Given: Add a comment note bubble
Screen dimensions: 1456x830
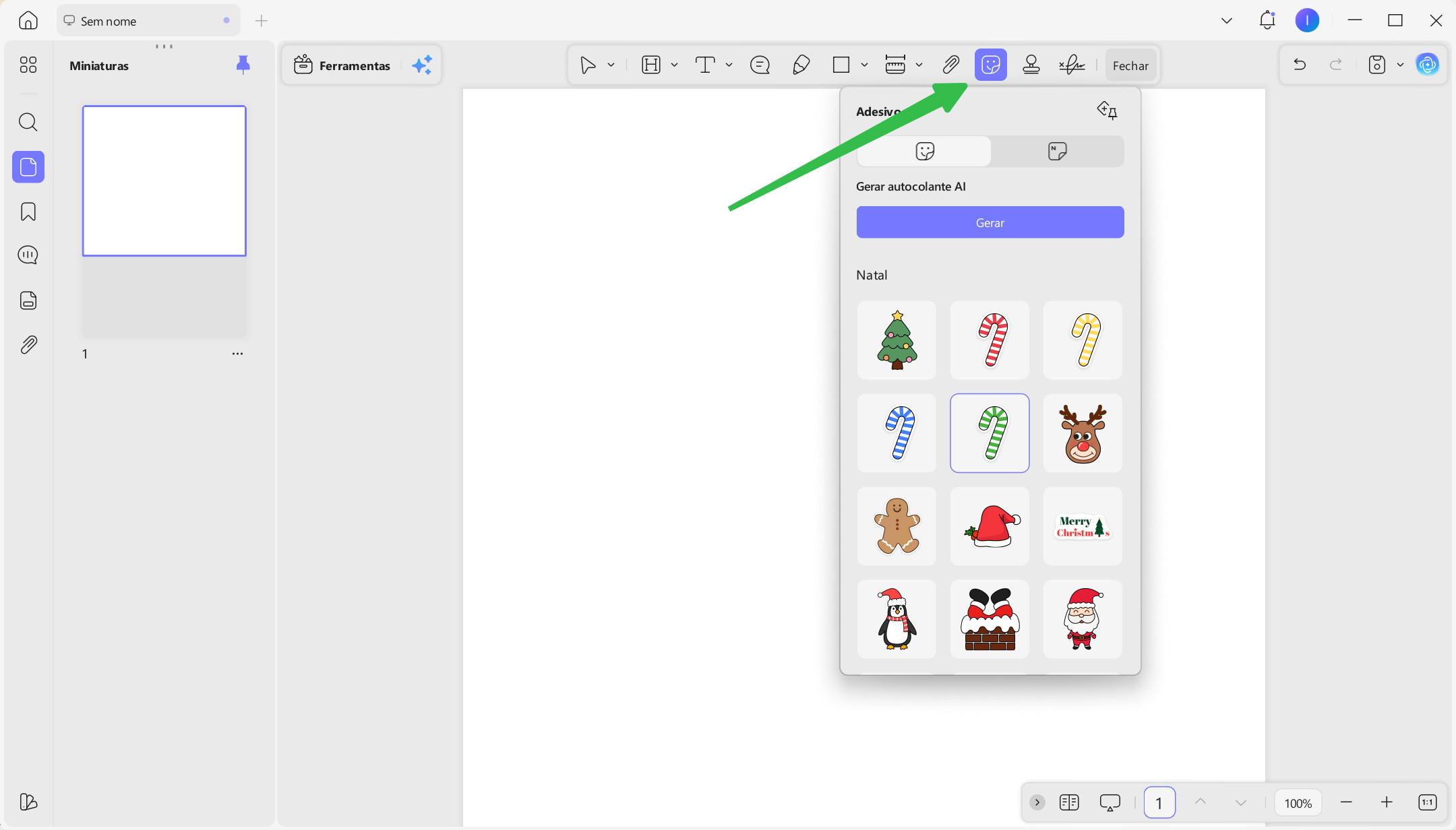Looking at the screenshot, I should tap(760, 65).
